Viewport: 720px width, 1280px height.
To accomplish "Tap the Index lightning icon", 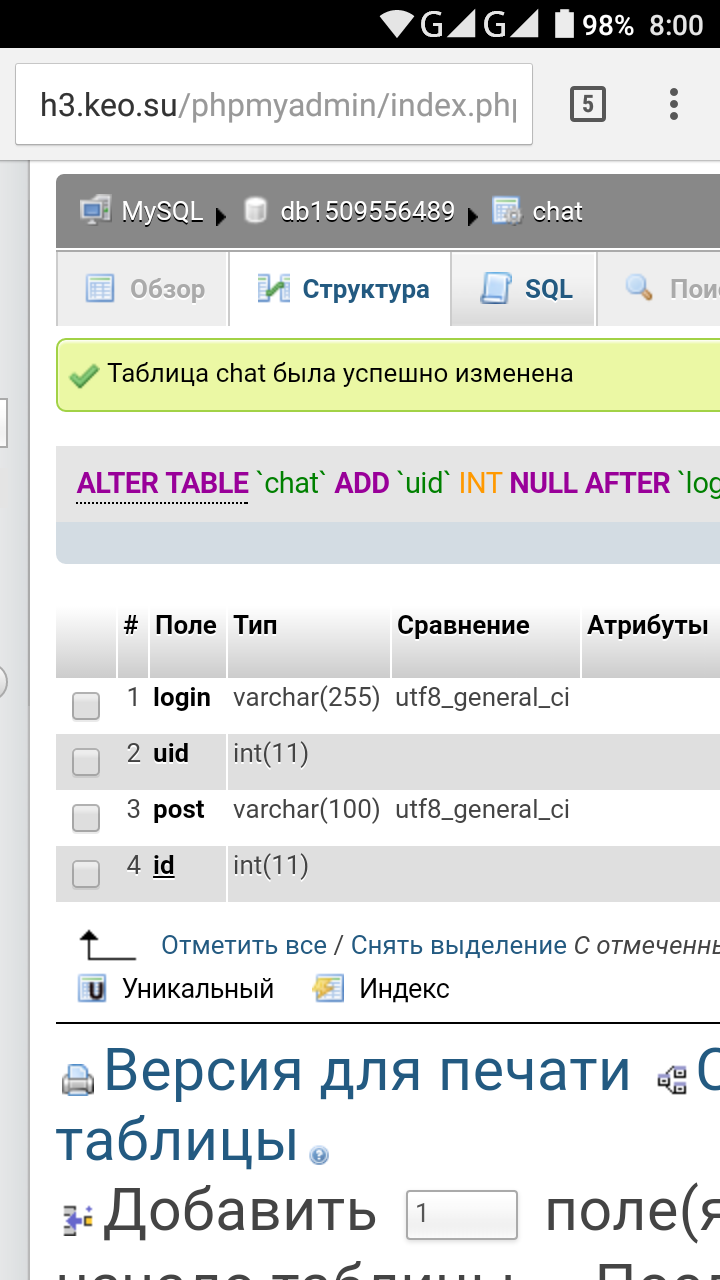I will pyautogui.click(x=328, y=989).
